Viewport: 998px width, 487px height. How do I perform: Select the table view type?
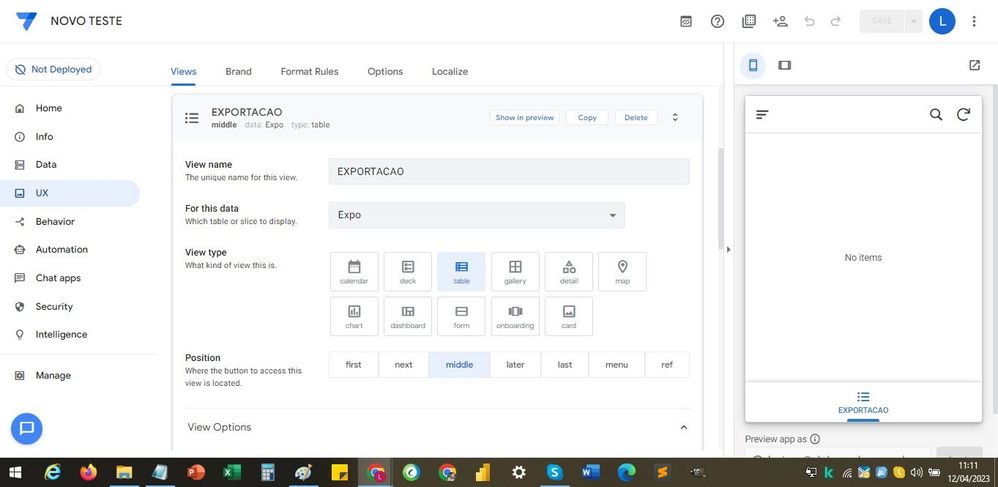pyautogui.click(x=461, y=272)
